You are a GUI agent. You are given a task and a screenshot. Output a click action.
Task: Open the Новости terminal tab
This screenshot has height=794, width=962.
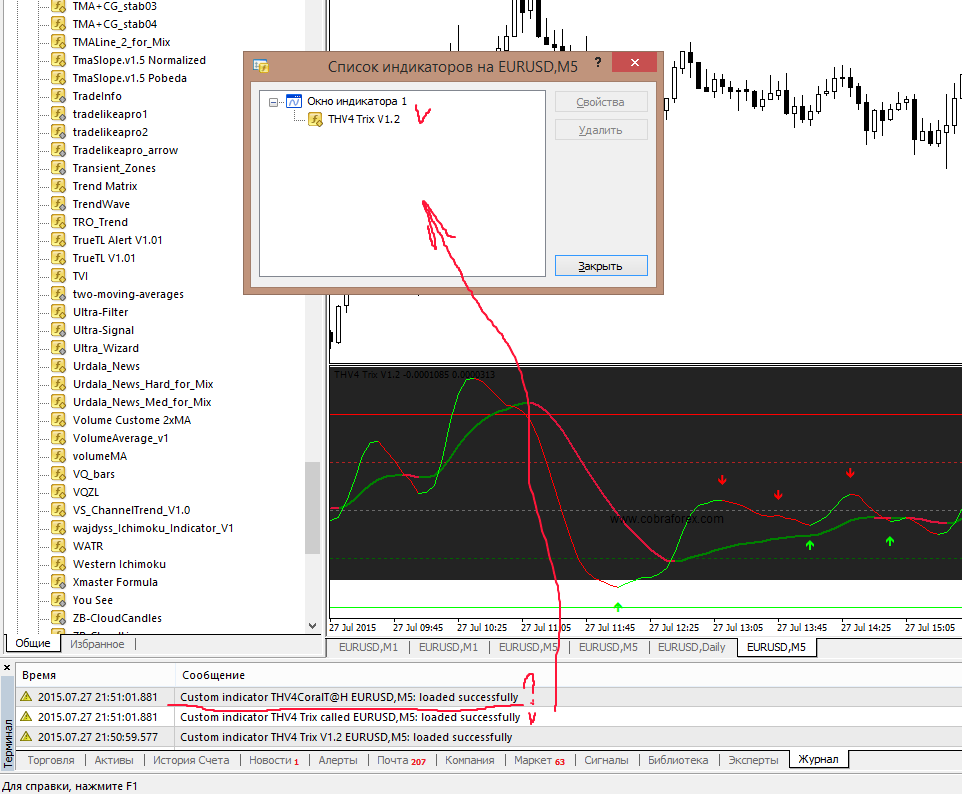273,760
